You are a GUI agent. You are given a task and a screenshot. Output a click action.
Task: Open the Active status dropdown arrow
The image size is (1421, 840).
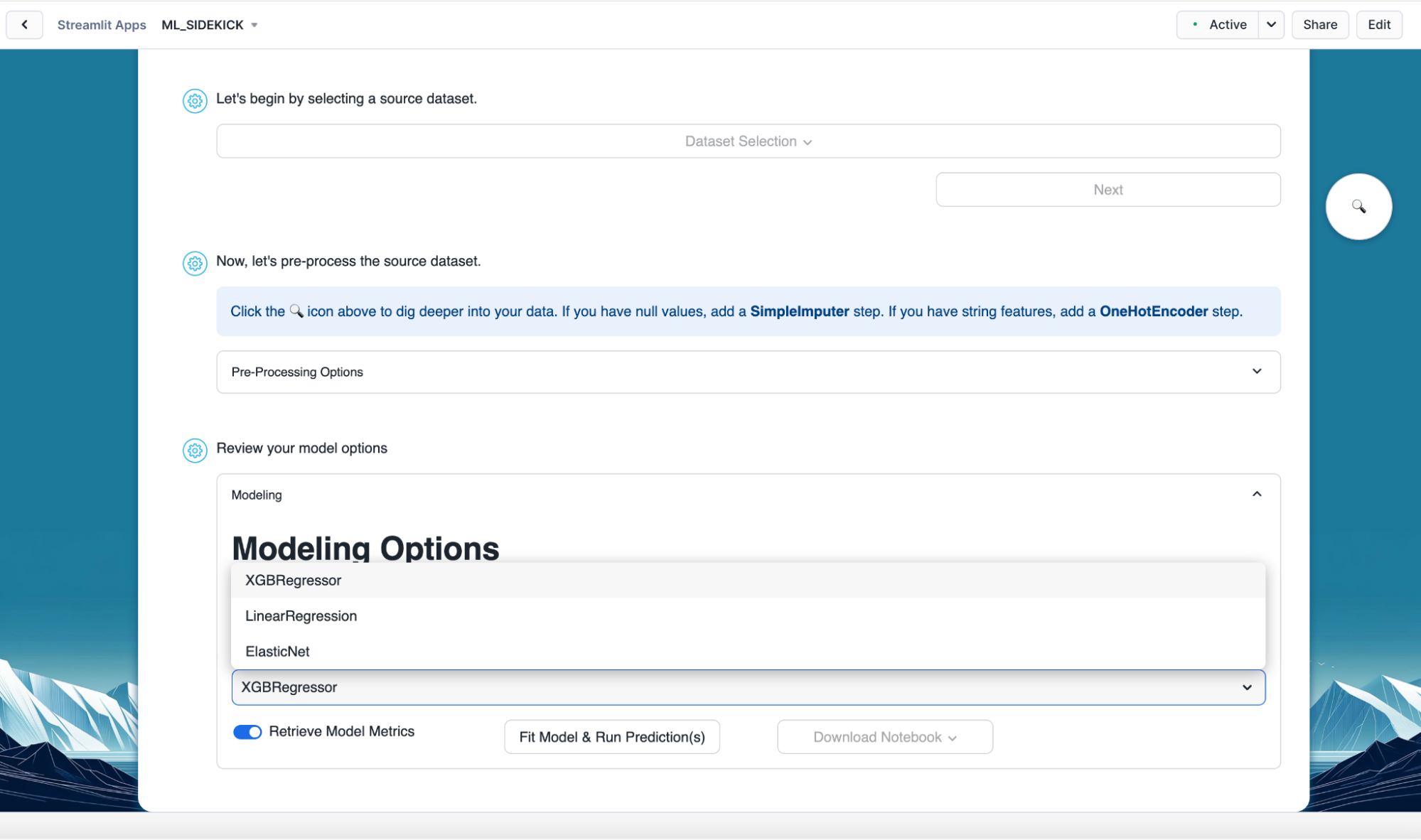(x=1270, y=25)
